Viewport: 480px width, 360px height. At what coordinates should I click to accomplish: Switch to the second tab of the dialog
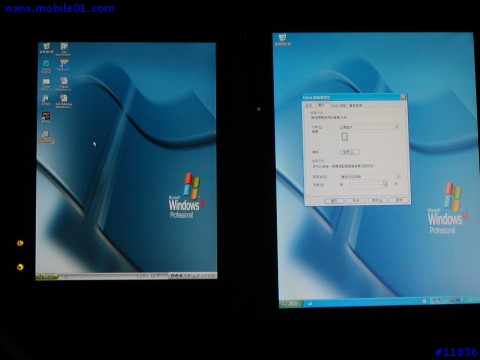tap(322, 105)
